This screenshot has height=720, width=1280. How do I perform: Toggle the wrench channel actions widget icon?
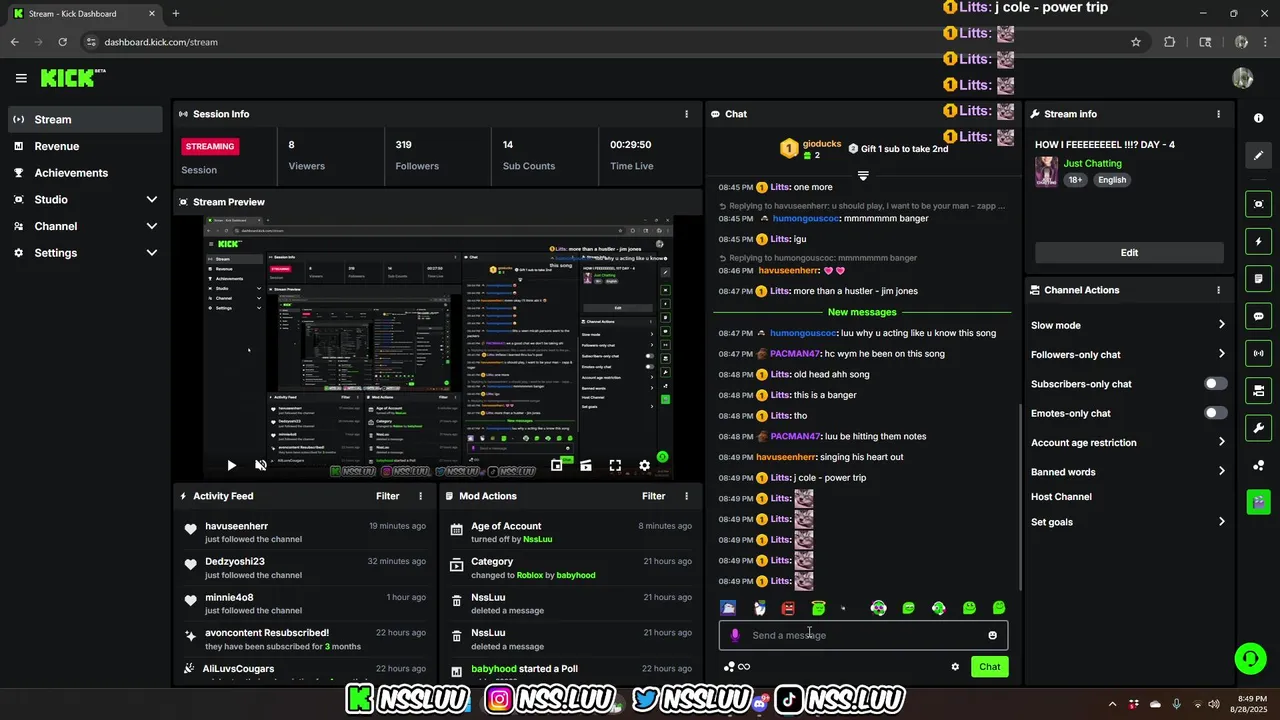click(1258, 428)
